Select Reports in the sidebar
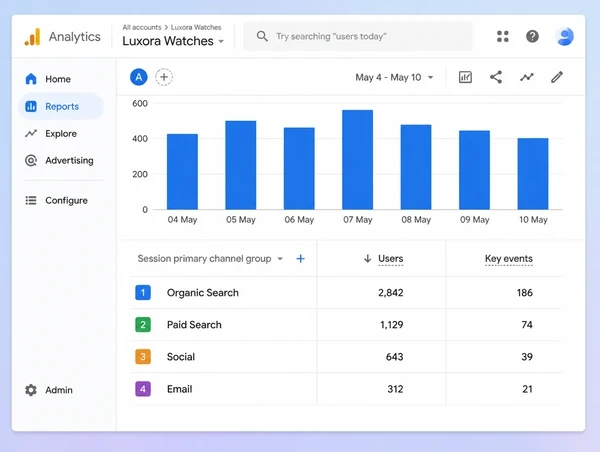Viewport: 600px width, 452px height. (62, 106)
